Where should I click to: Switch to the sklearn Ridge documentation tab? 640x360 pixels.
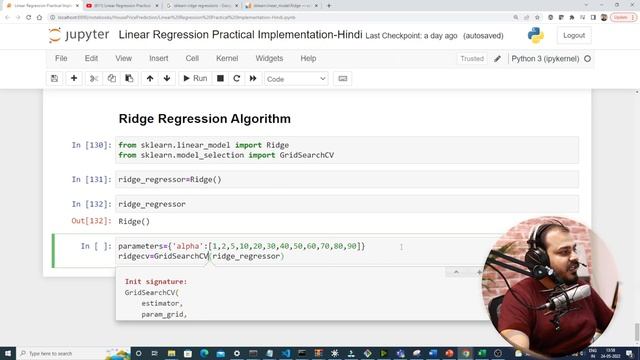tap(282, 6)
